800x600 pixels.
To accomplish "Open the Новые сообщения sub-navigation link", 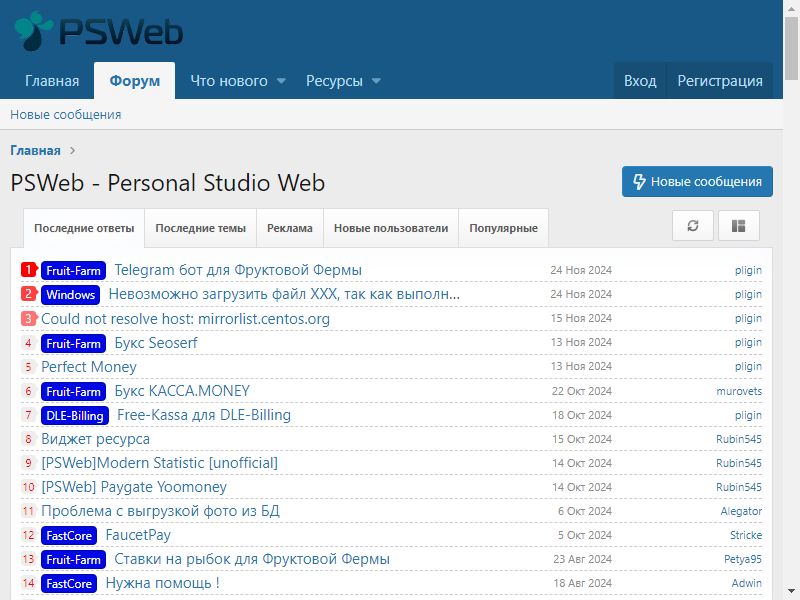I will [66, 115].
